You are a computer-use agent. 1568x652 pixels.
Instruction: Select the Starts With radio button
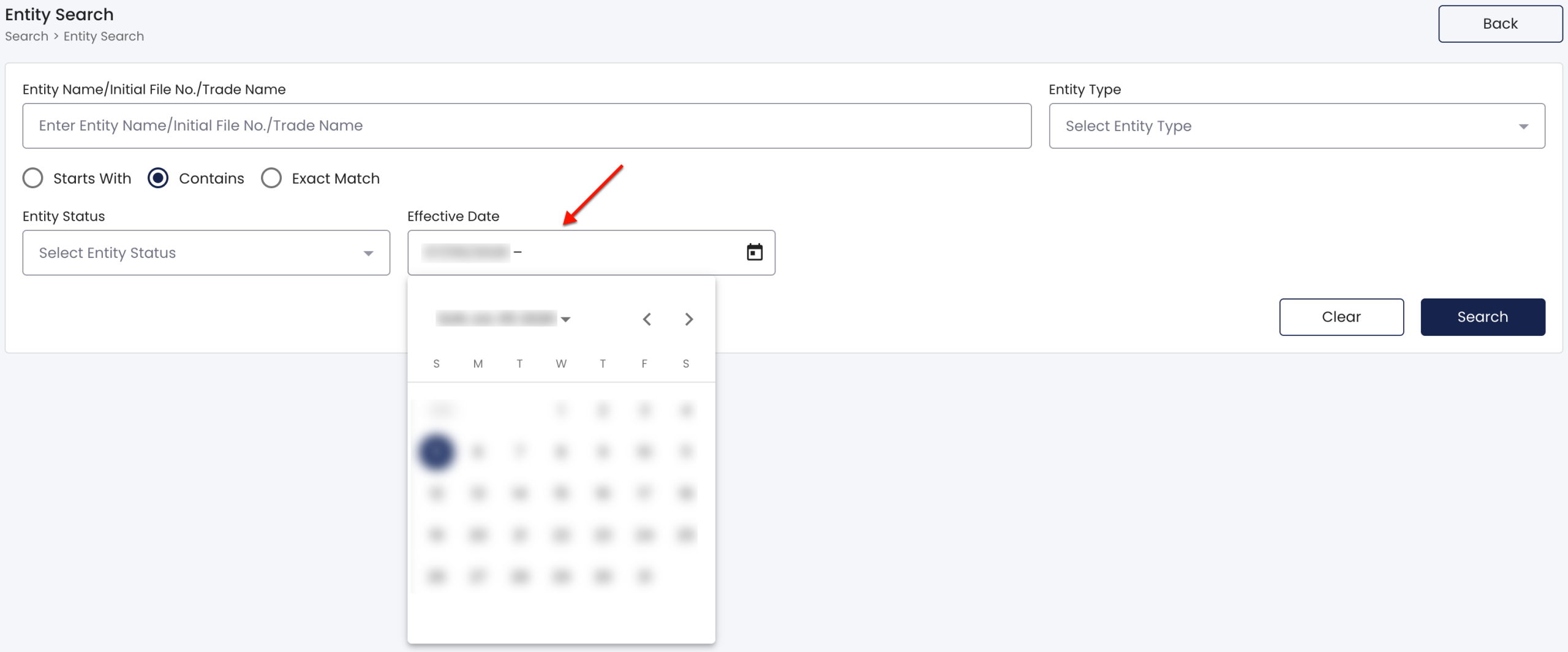(x=33, y=178)
